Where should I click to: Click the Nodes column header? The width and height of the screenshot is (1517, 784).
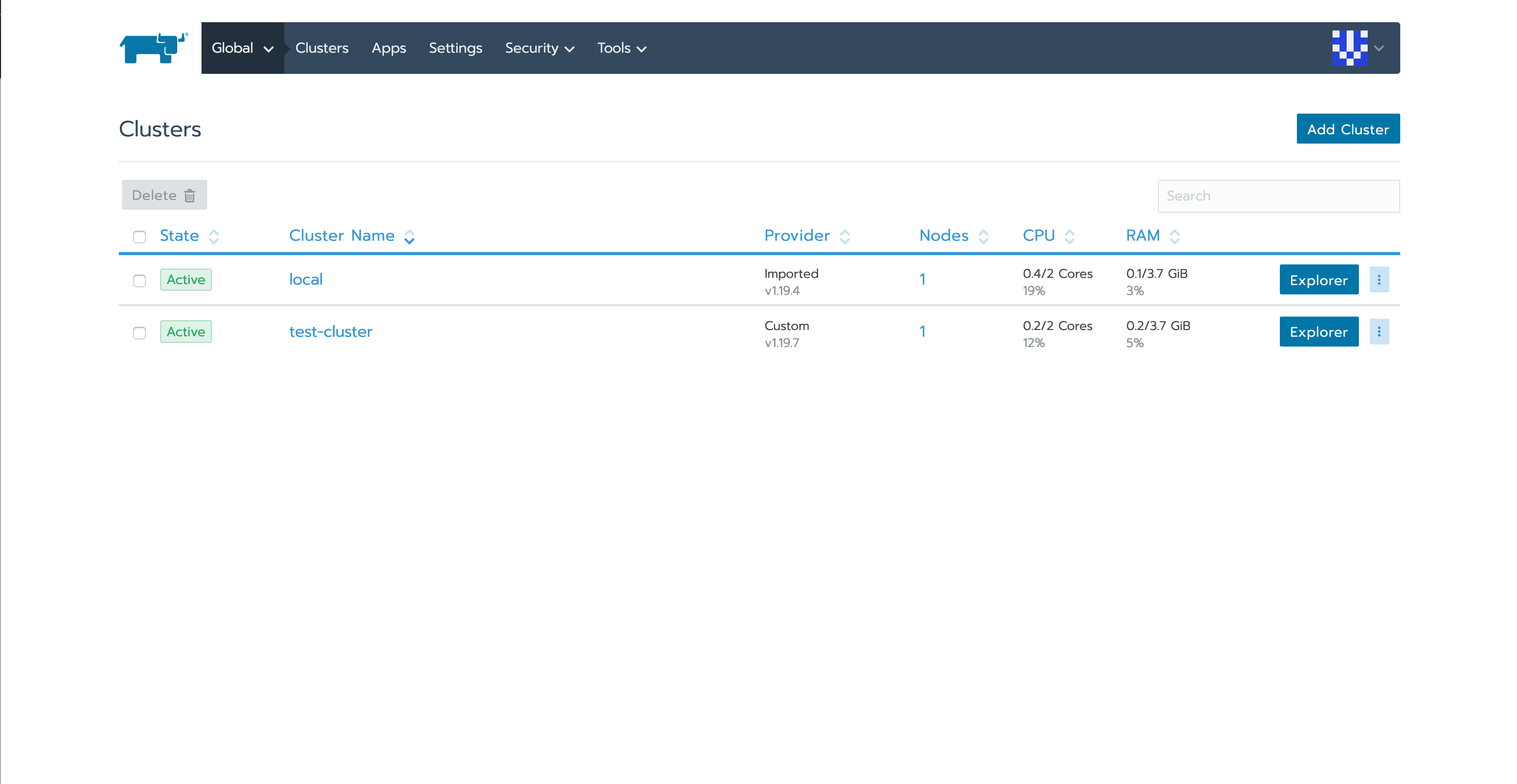tap(943, 236)
